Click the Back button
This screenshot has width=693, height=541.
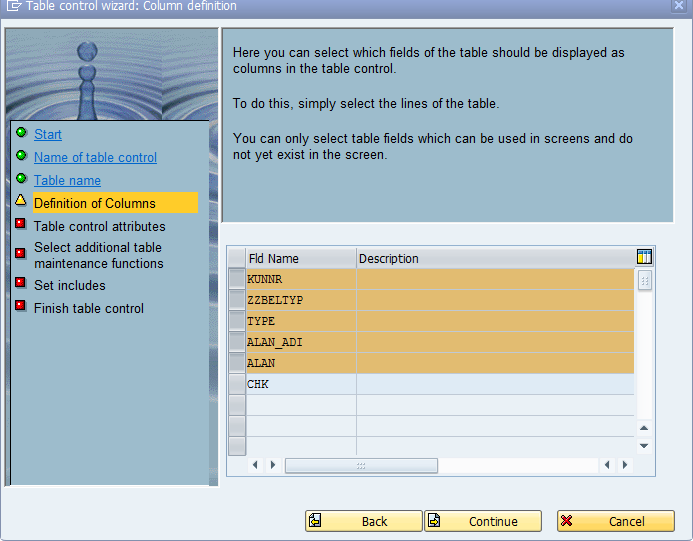363,521
